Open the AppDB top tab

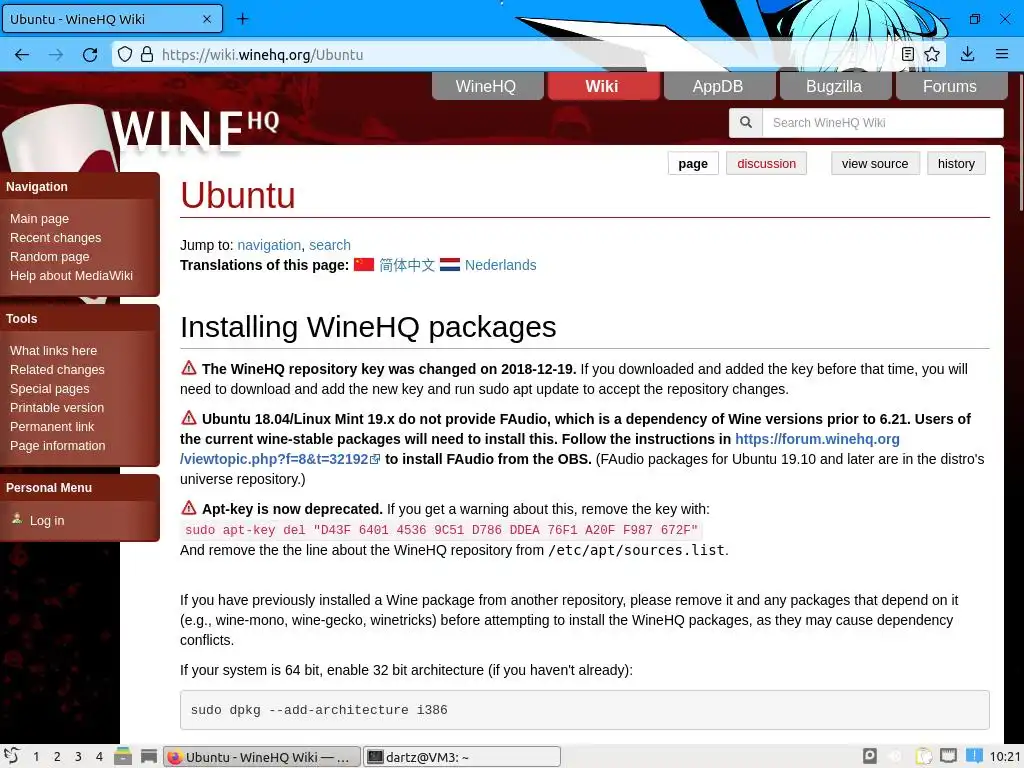click(x=719, y=86)
